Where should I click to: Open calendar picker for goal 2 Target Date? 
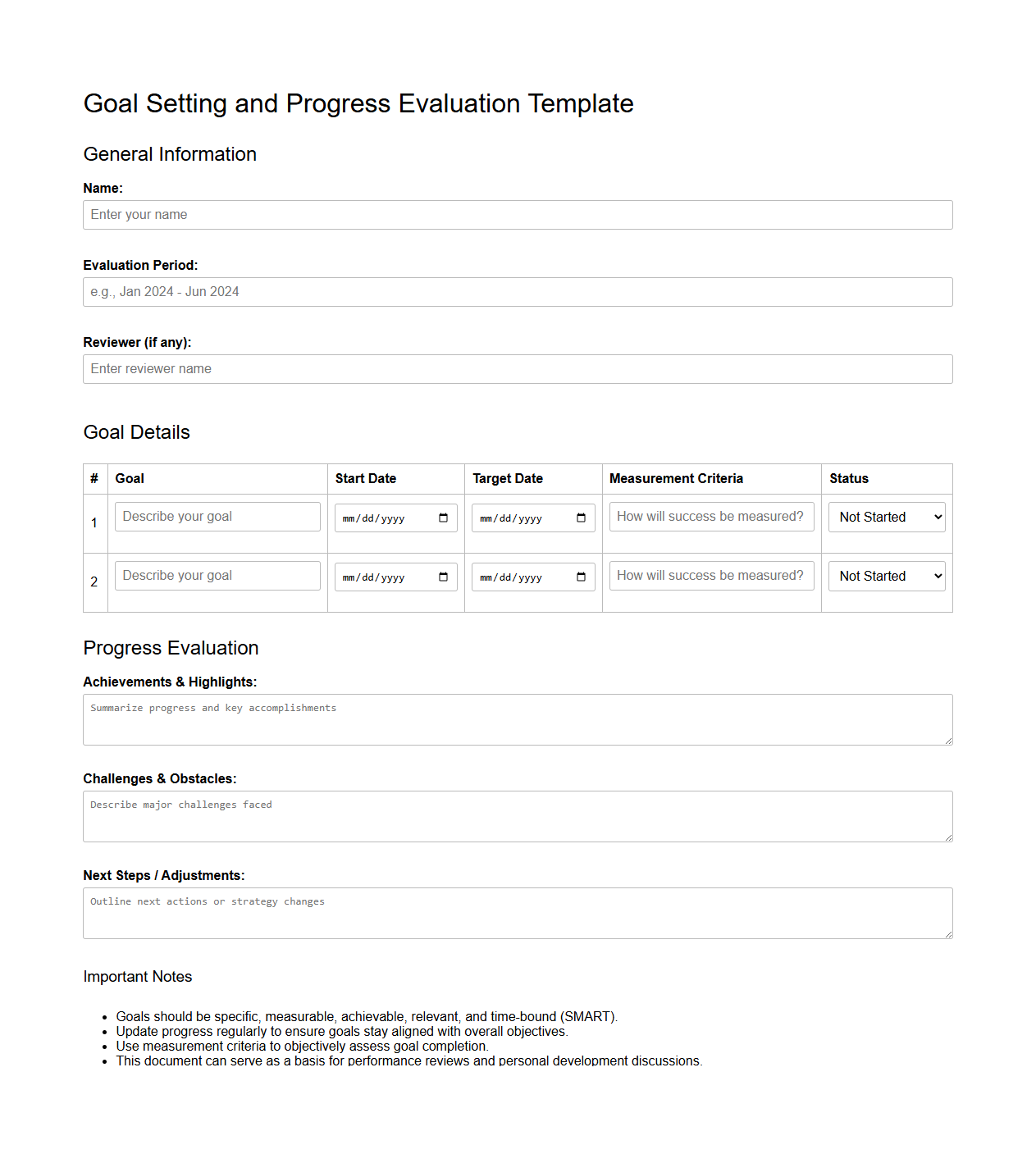pyautogui.click(x=581, y=577)
